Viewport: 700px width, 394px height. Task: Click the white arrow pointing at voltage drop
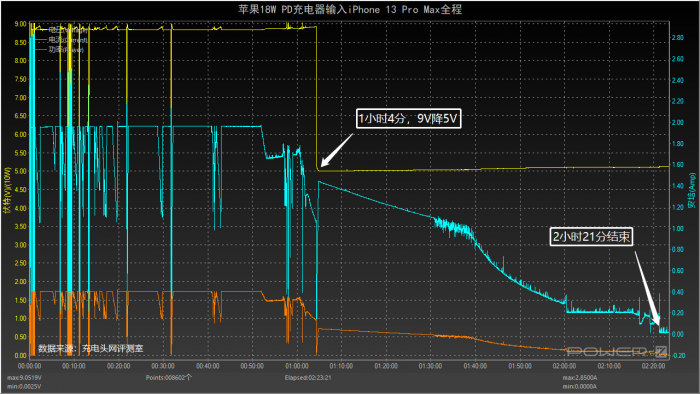coord(337,150)
